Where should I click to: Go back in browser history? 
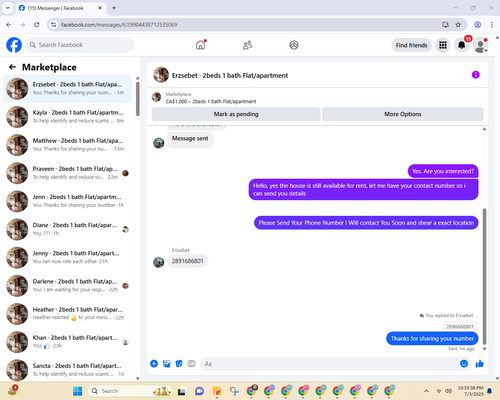9,25
